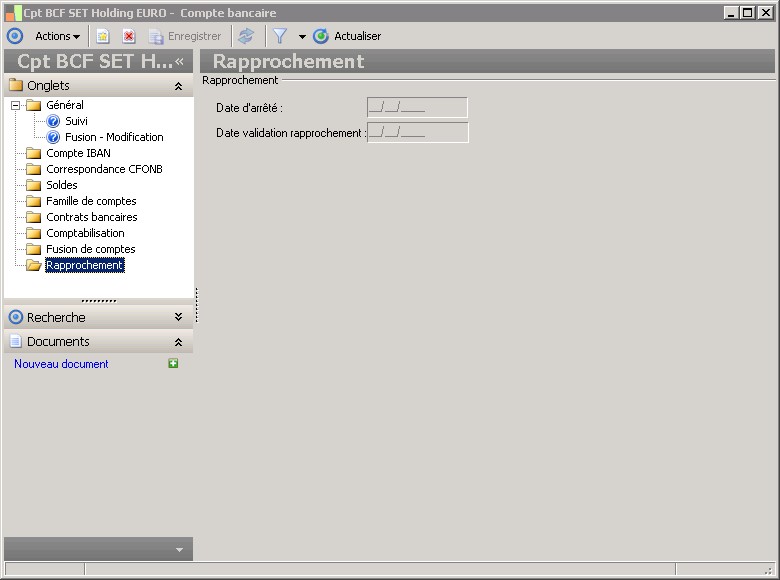Click the filter funnel icon
This screenshot has width=780, height=580.
280,36
